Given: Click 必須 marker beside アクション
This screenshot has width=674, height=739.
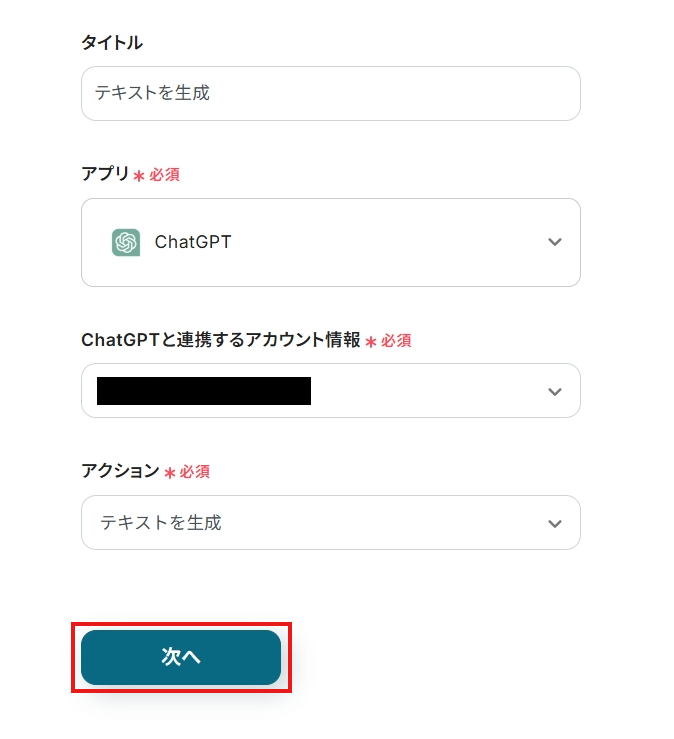Looking at the screenshot, I should click(195, 472).
